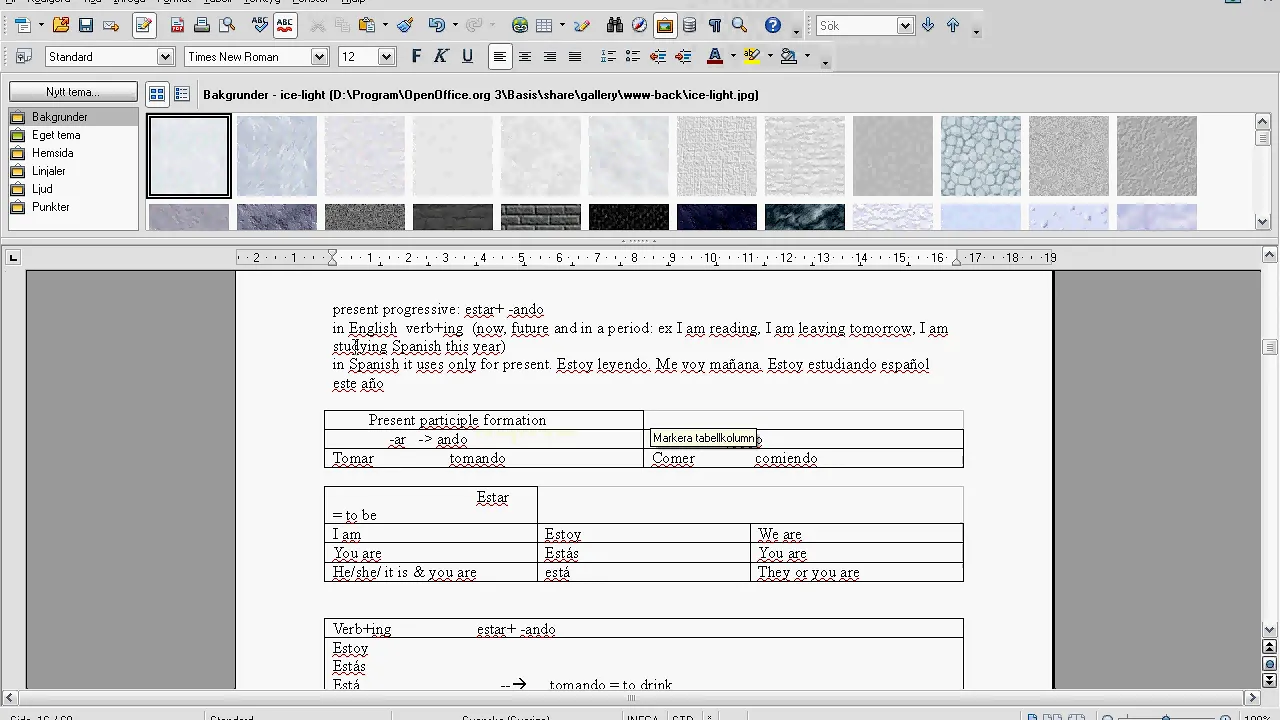Open Find & Replace binoculars

coord(615,26)
